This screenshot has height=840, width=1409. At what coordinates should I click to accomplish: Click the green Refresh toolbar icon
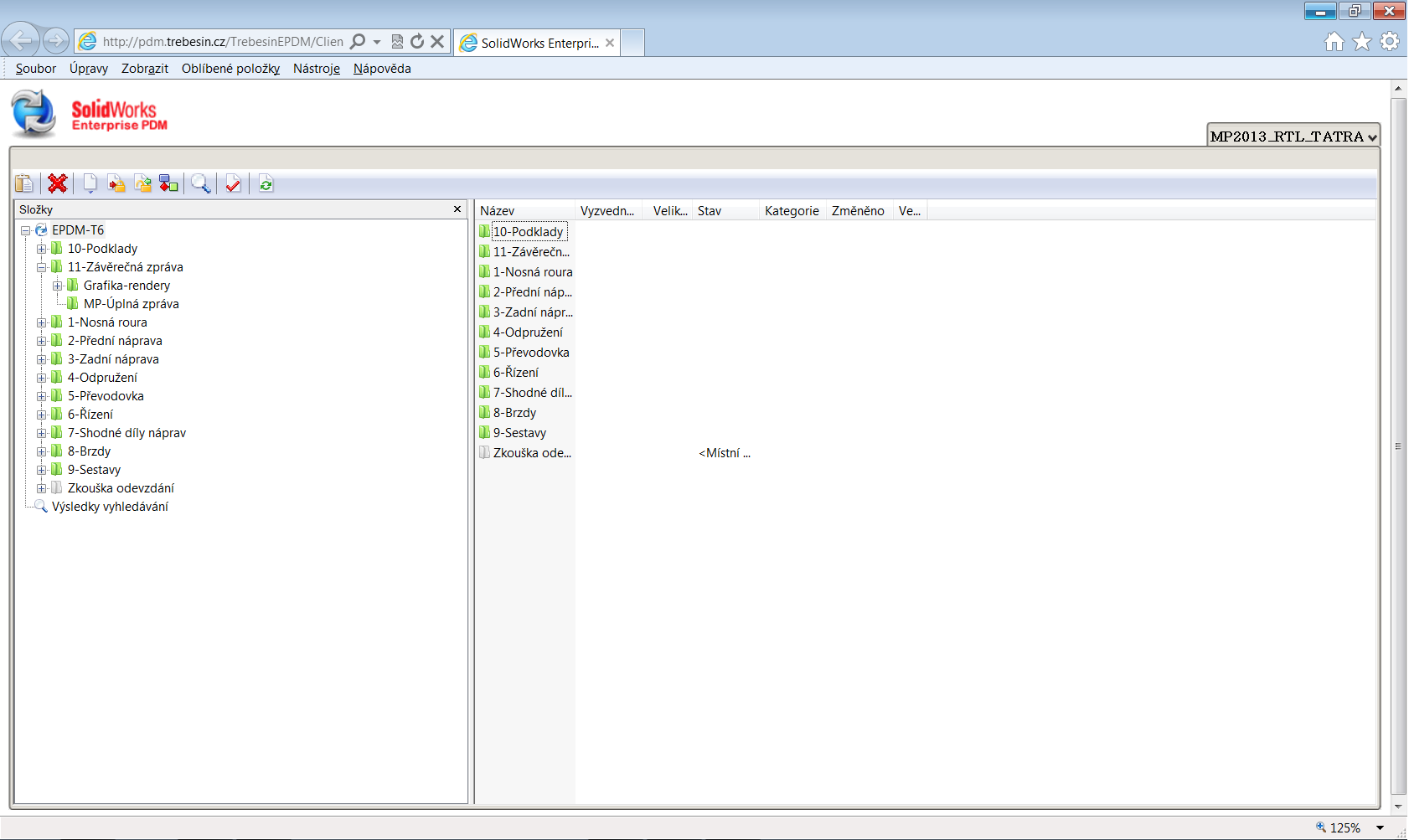(x=266, y=184)
